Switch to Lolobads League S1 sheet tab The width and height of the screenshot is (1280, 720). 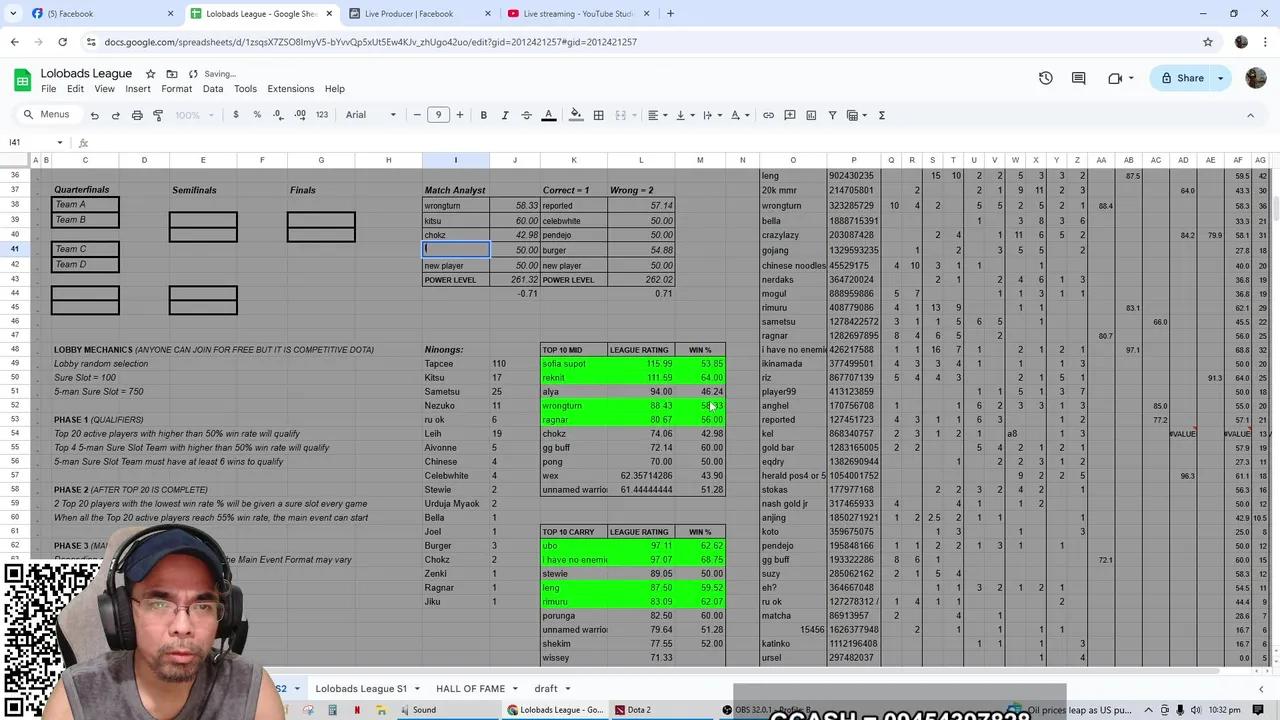tap(361, 689)
